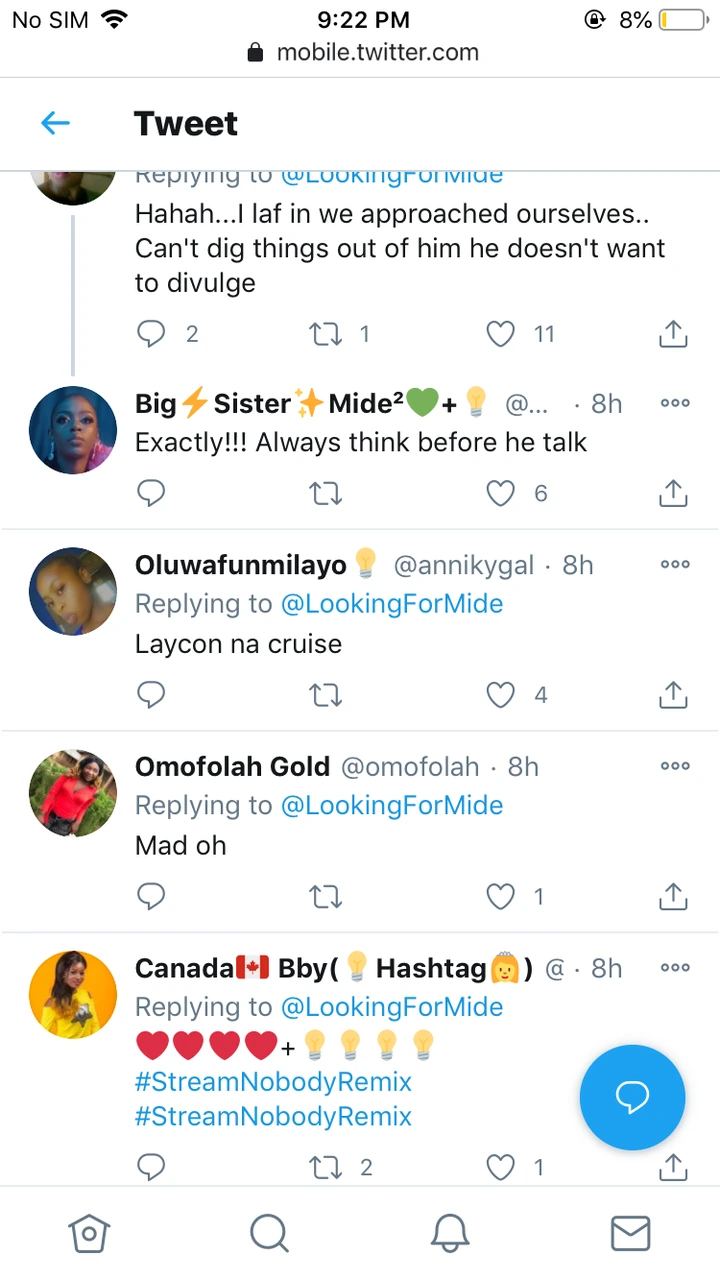Like the 'Mad oh' reply
The image size is (720, 1280).
500,896
